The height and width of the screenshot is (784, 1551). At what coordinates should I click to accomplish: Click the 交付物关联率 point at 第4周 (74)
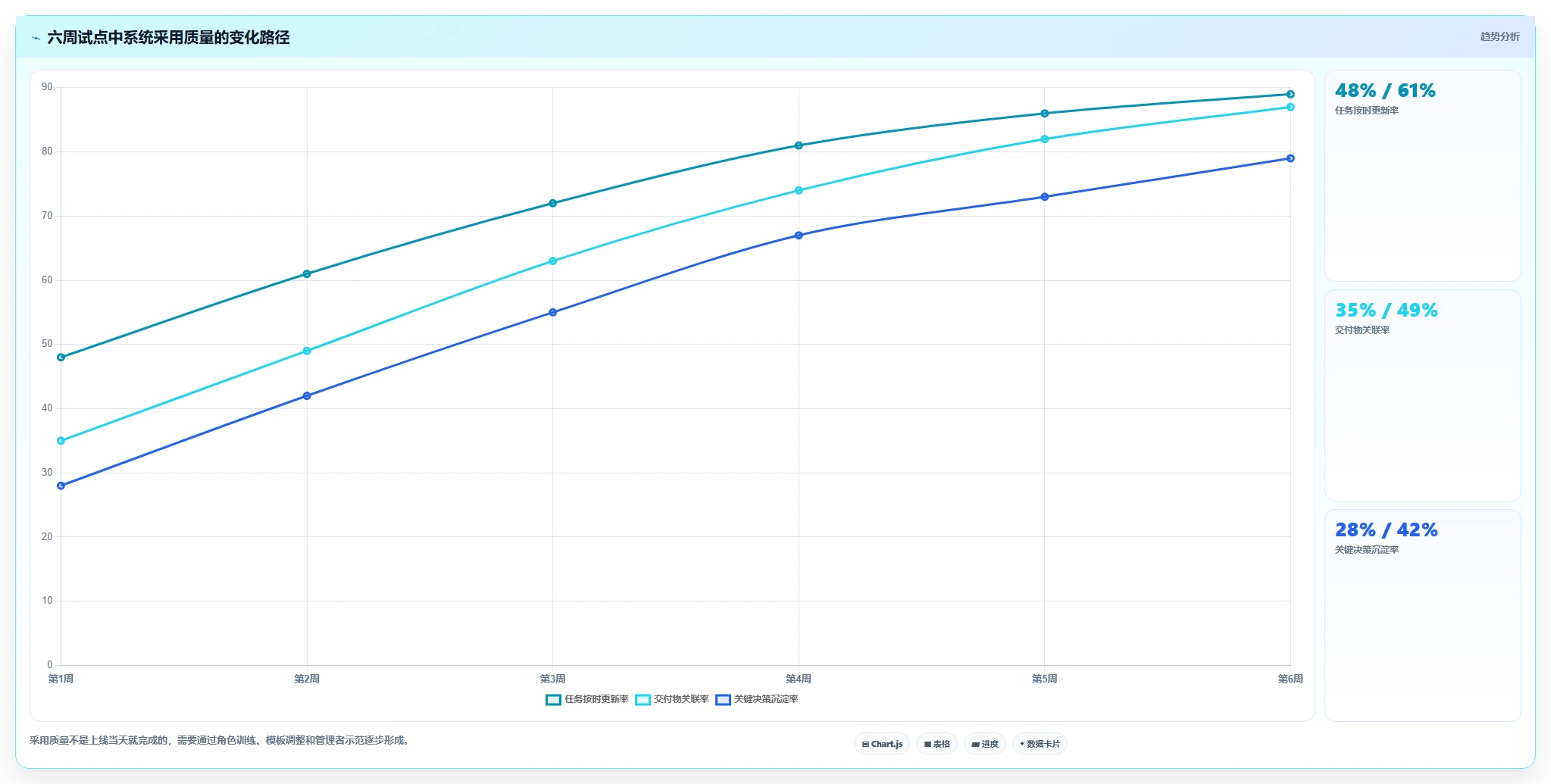799,190
